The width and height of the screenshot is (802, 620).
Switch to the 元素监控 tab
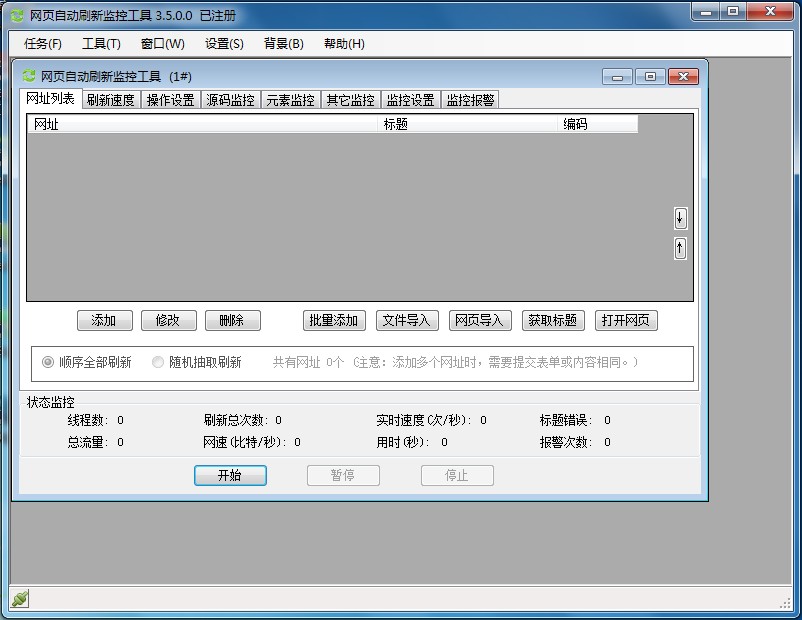coord(291,100)
